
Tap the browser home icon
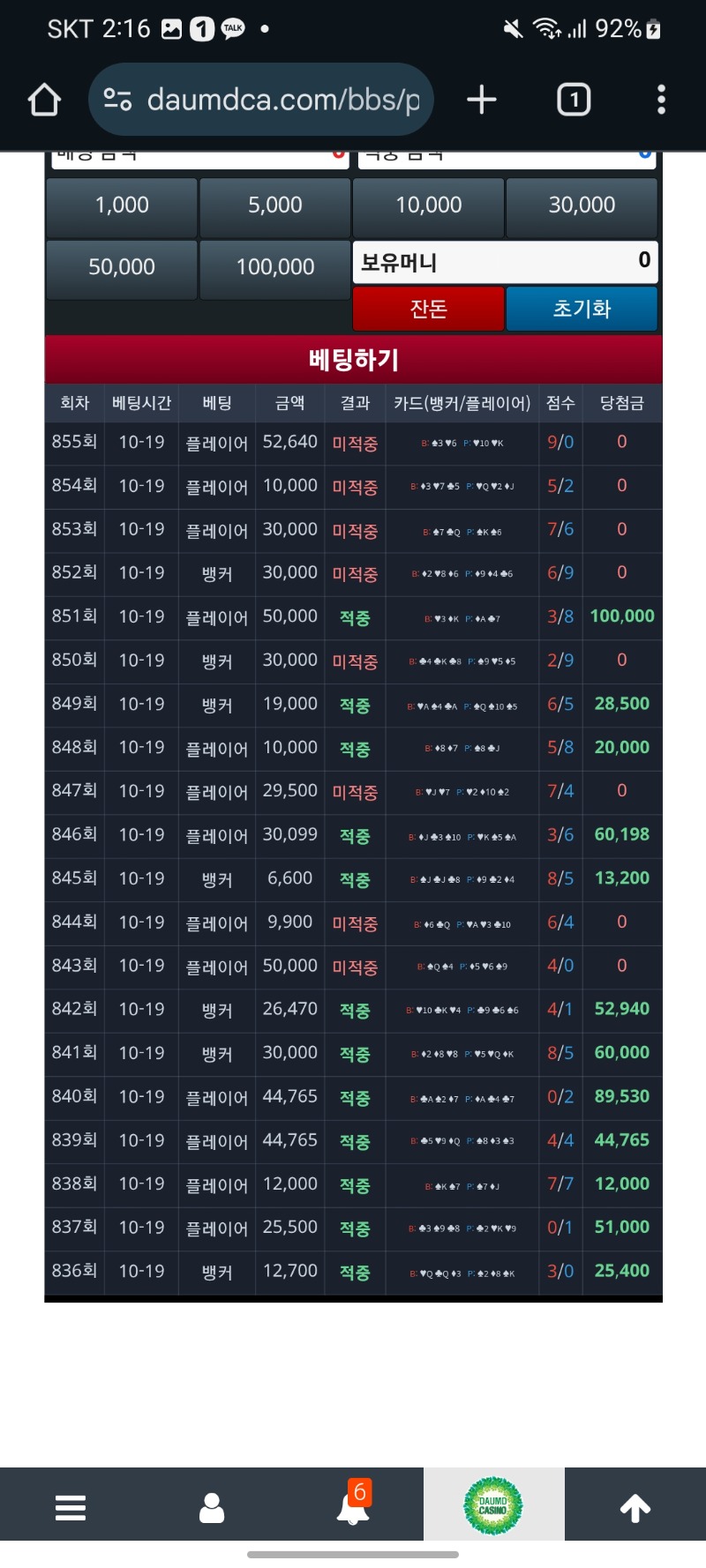click(x=44, y=100)
